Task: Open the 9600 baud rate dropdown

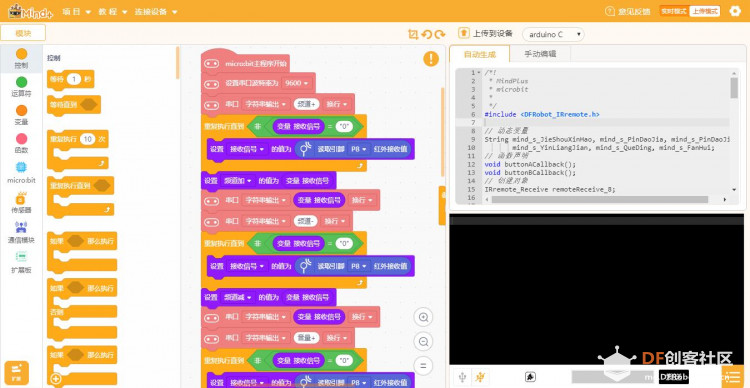Action: [297, 83]
